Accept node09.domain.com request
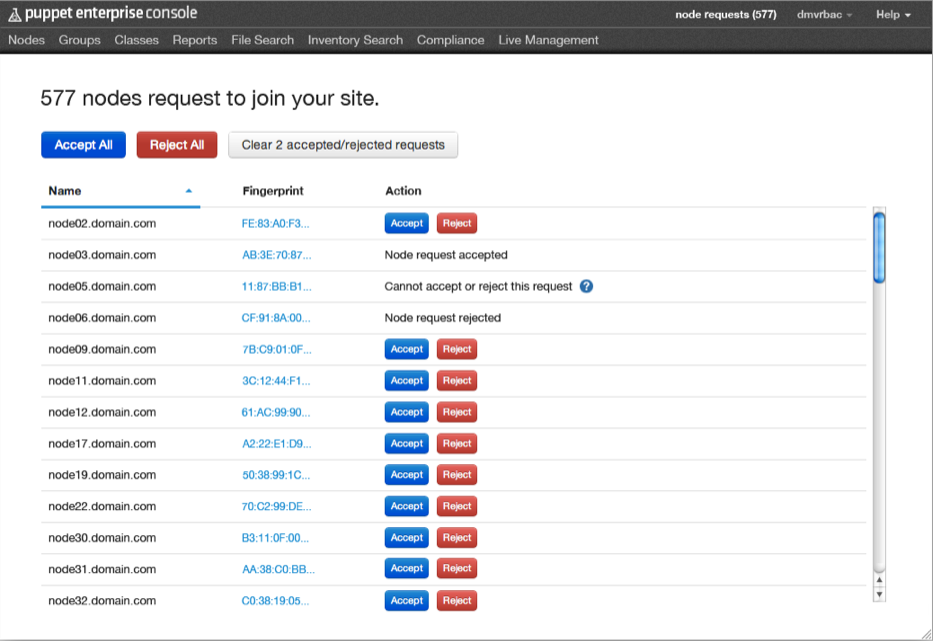 point(406,349)
